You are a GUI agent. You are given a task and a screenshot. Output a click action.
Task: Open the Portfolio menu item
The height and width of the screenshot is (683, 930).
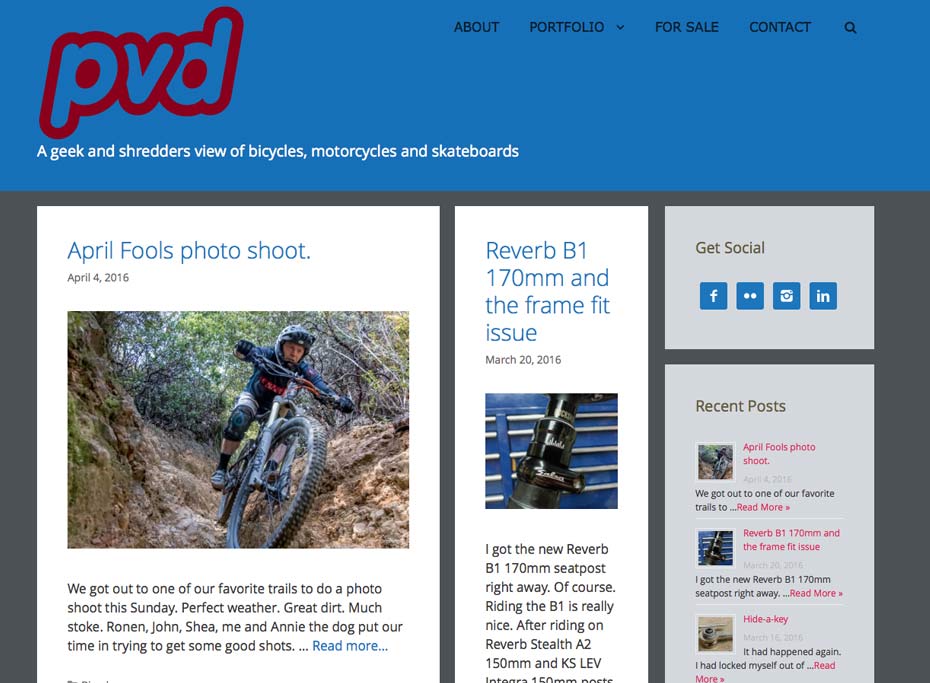(566, 27)
